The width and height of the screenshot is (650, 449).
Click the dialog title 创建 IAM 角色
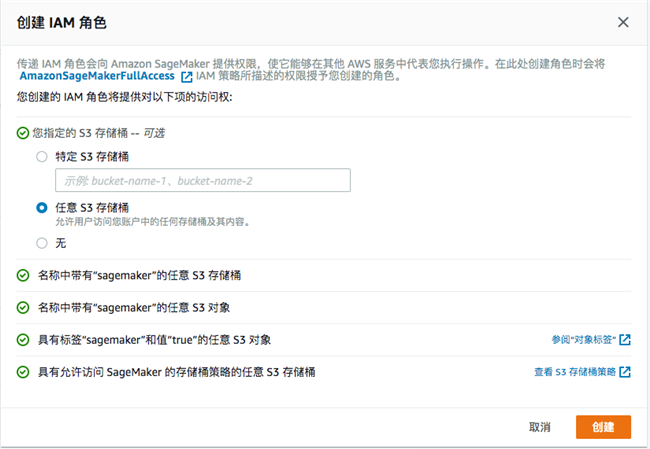click(61, 23)
